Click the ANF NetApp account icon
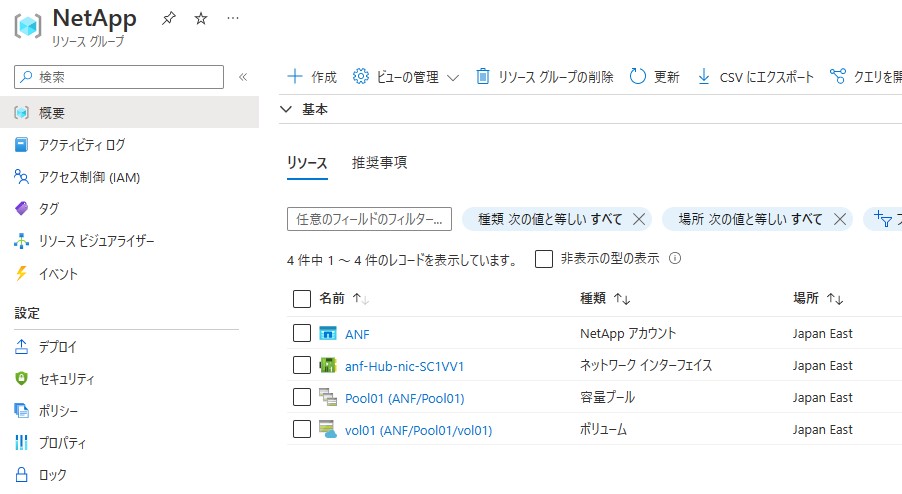The height and width of the screenshot is (494, 902). [x=328, y=333]
